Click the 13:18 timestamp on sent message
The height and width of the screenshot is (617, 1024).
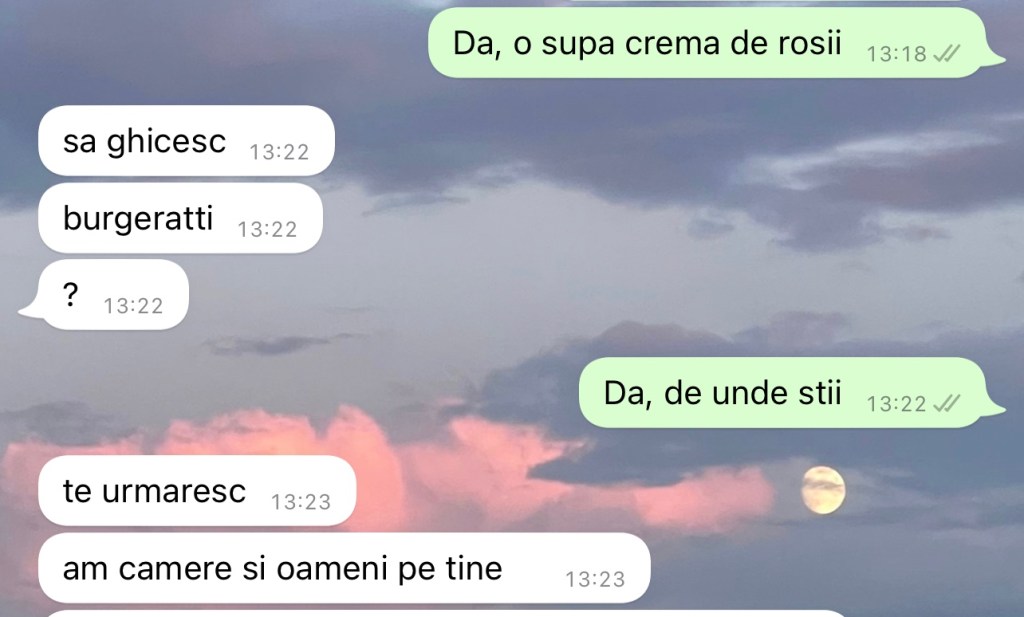(x=897, y=54)
